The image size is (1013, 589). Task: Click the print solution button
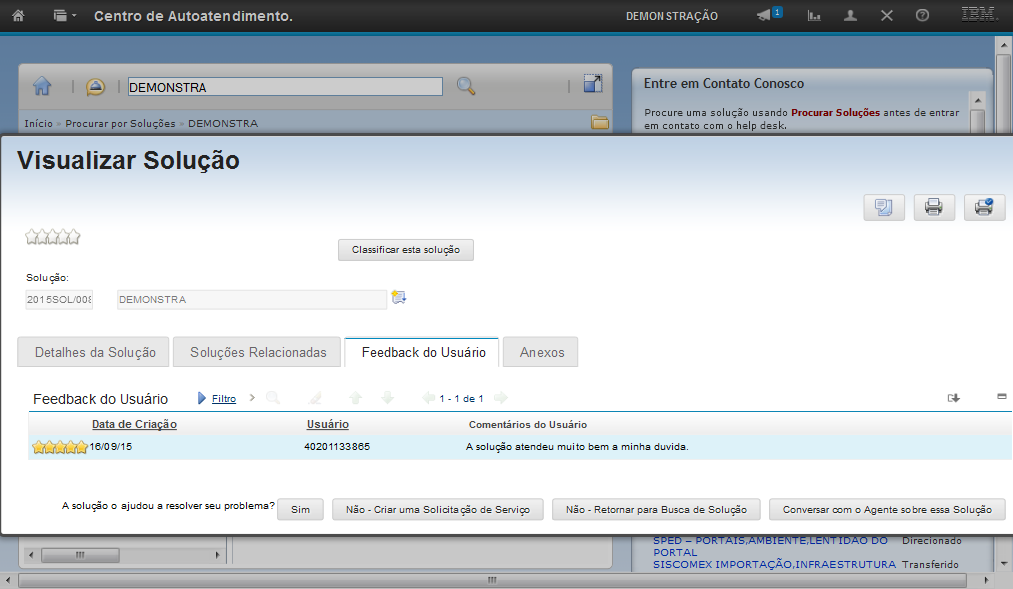[933, 207]
